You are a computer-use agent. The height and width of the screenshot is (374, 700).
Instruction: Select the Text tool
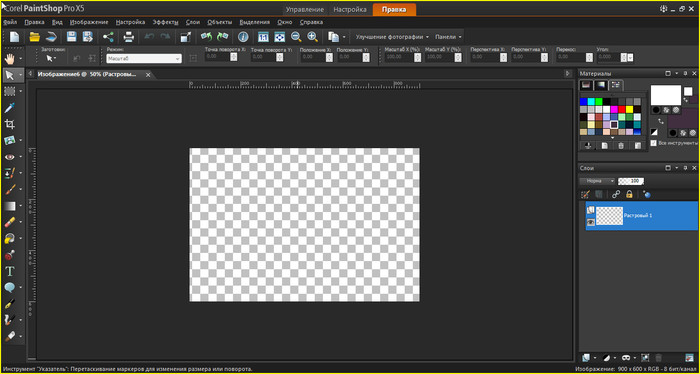click(x=9, y=271)
